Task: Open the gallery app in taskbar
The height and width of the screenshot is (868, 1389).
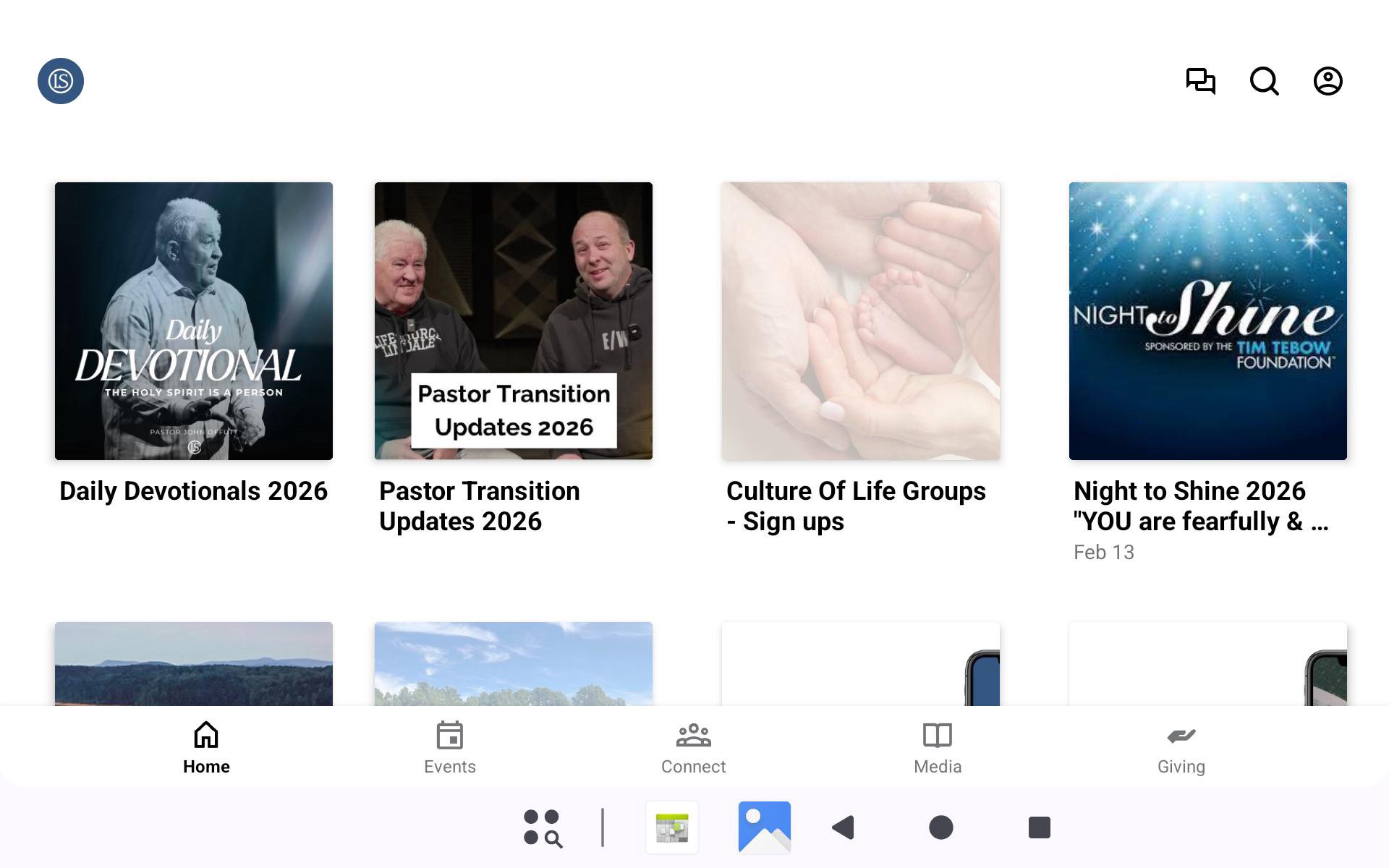Action: pos(764,827)
